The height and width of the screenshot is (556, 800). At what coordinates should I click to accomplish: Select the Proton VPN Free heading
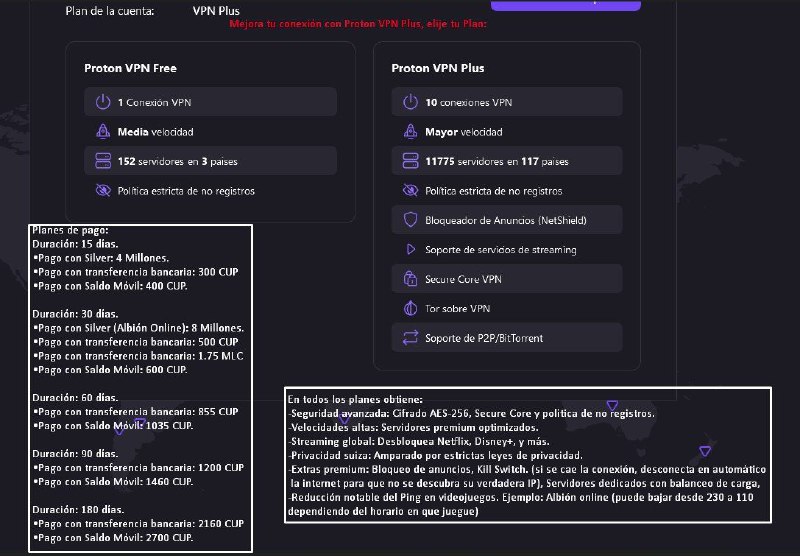click(x=131, y=68)
